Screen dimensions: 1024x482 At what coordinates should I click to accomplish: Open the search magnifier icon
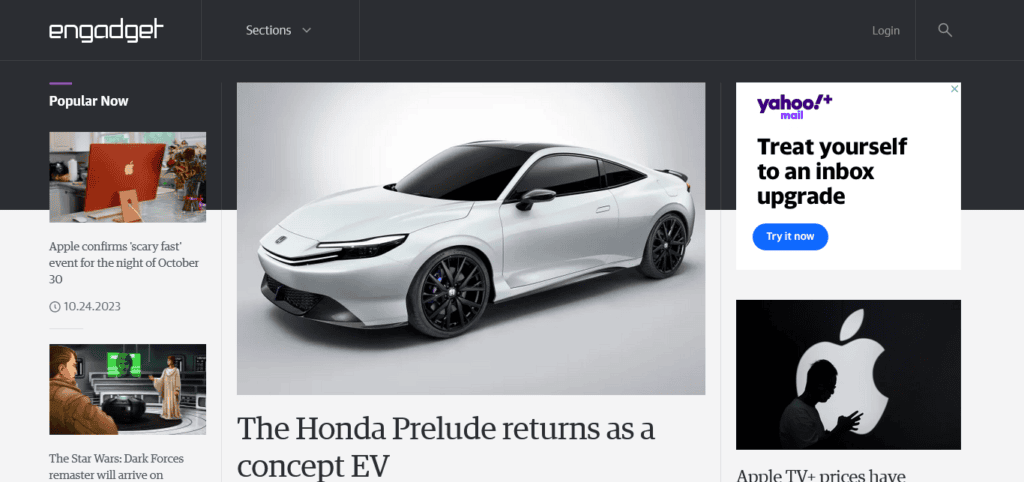[945, 30]
